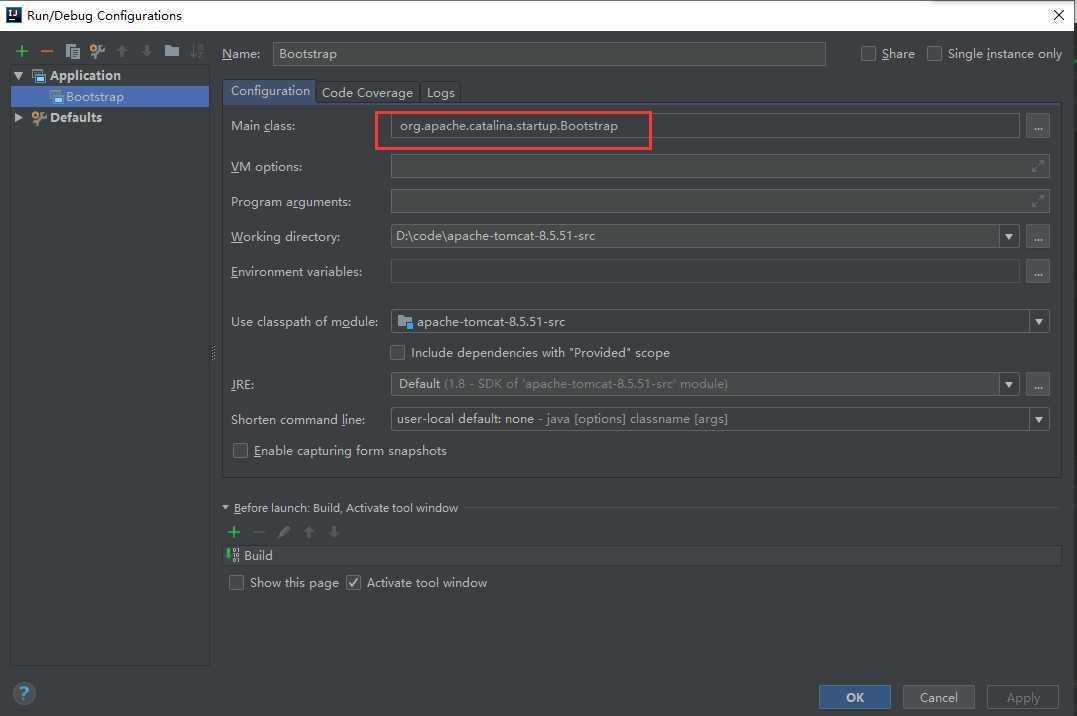
Task: Select the Build task in Before launch list
Action: [x=643, y=555]
